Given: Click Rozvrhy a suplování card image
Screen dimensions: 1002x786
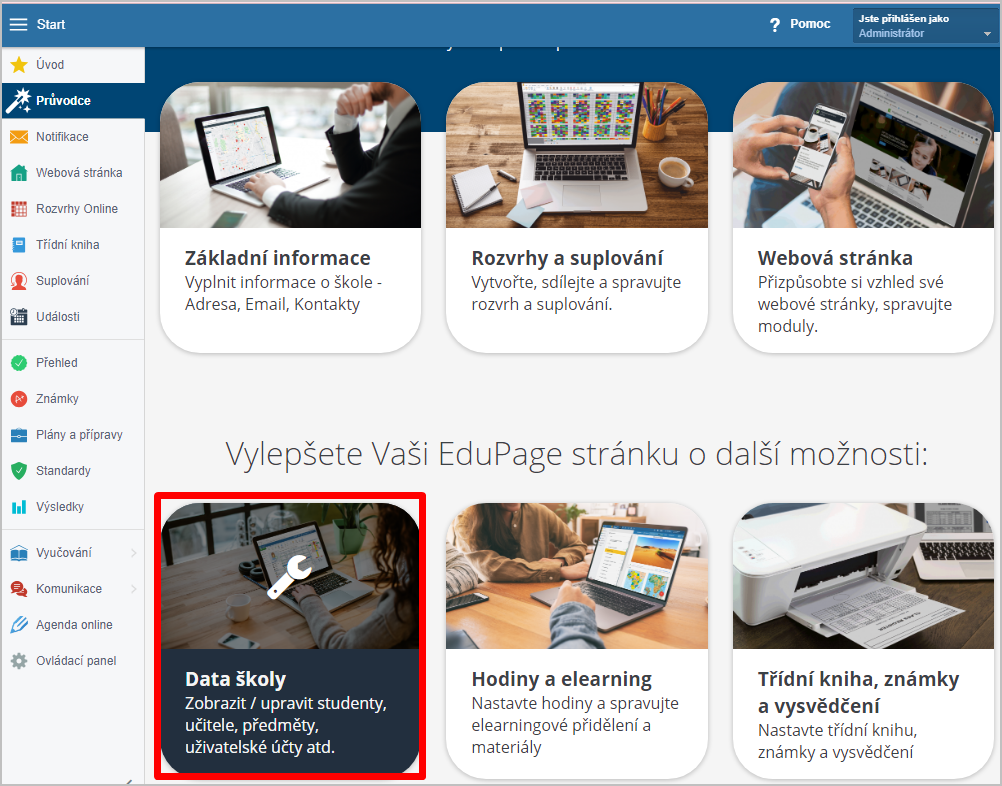Looking at the screenshot, I should click(577, 155).
